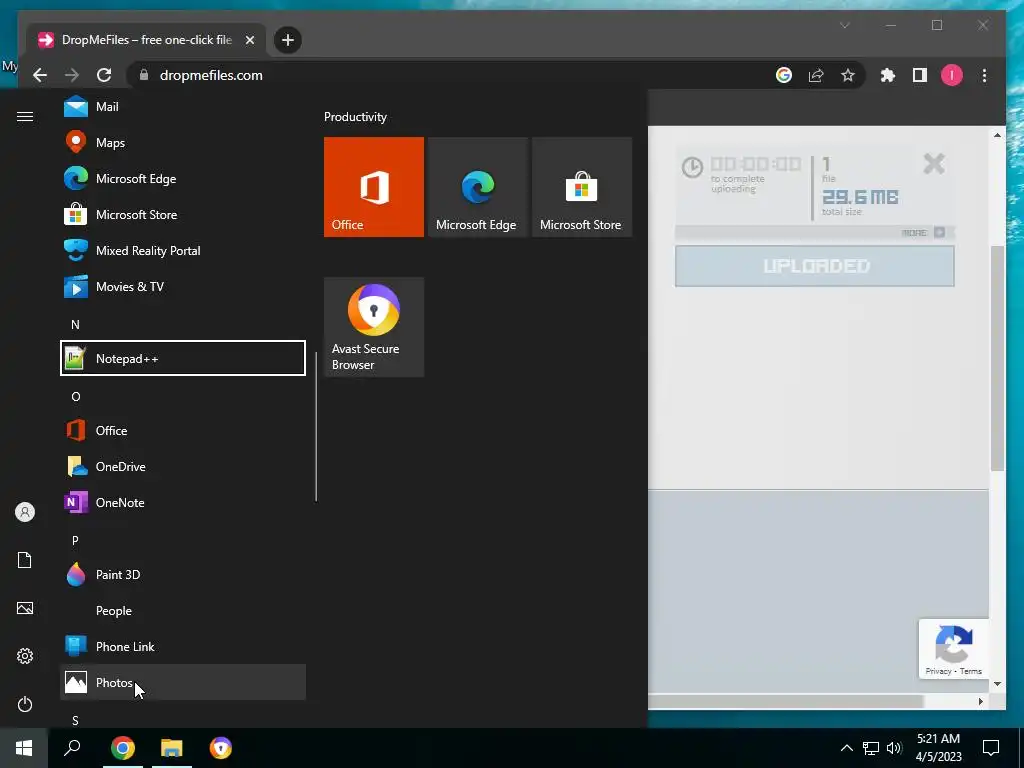
Task: Open Settings gear in Start sidebar
Action: click(25, 656)
